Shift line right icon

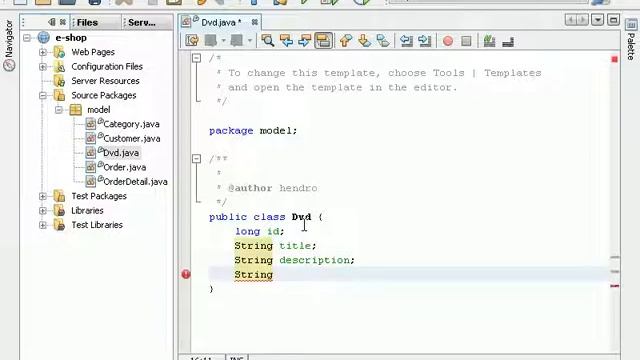tap(424, 40)
